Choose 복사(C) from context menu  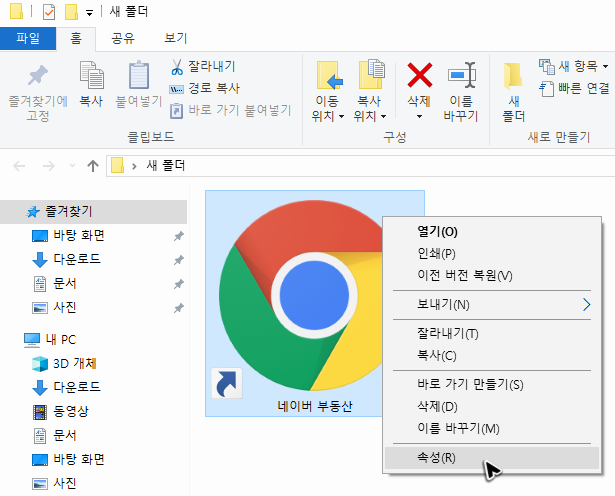point(492,356)
